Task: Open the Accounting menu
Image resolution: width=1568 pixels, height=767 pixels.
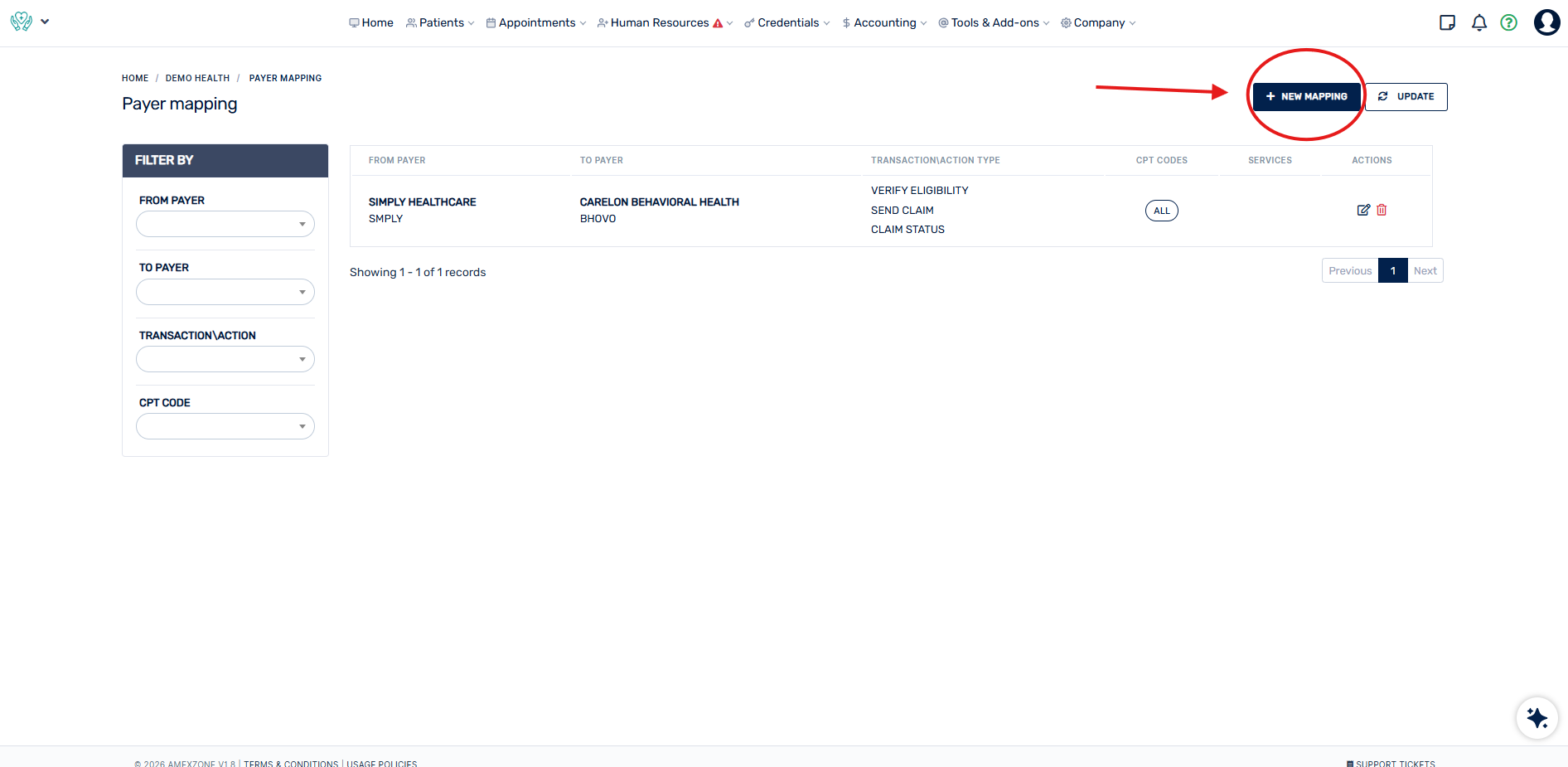Action: [x=884, y=22]
